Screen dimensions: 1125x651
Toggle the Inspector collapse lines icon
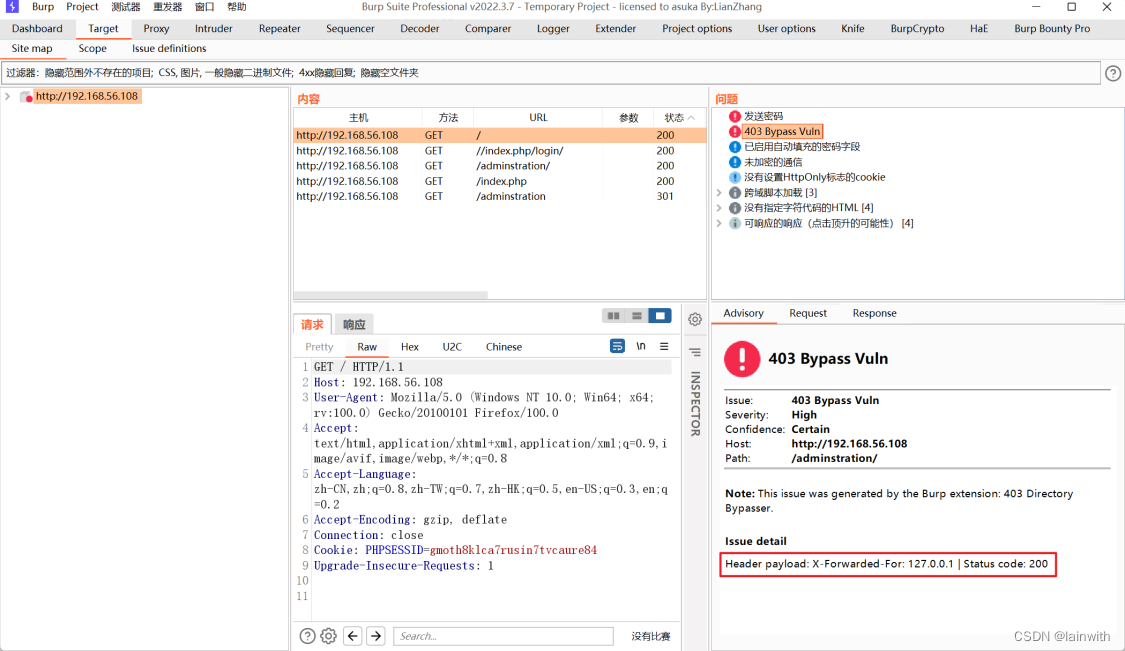pos(695,352)
